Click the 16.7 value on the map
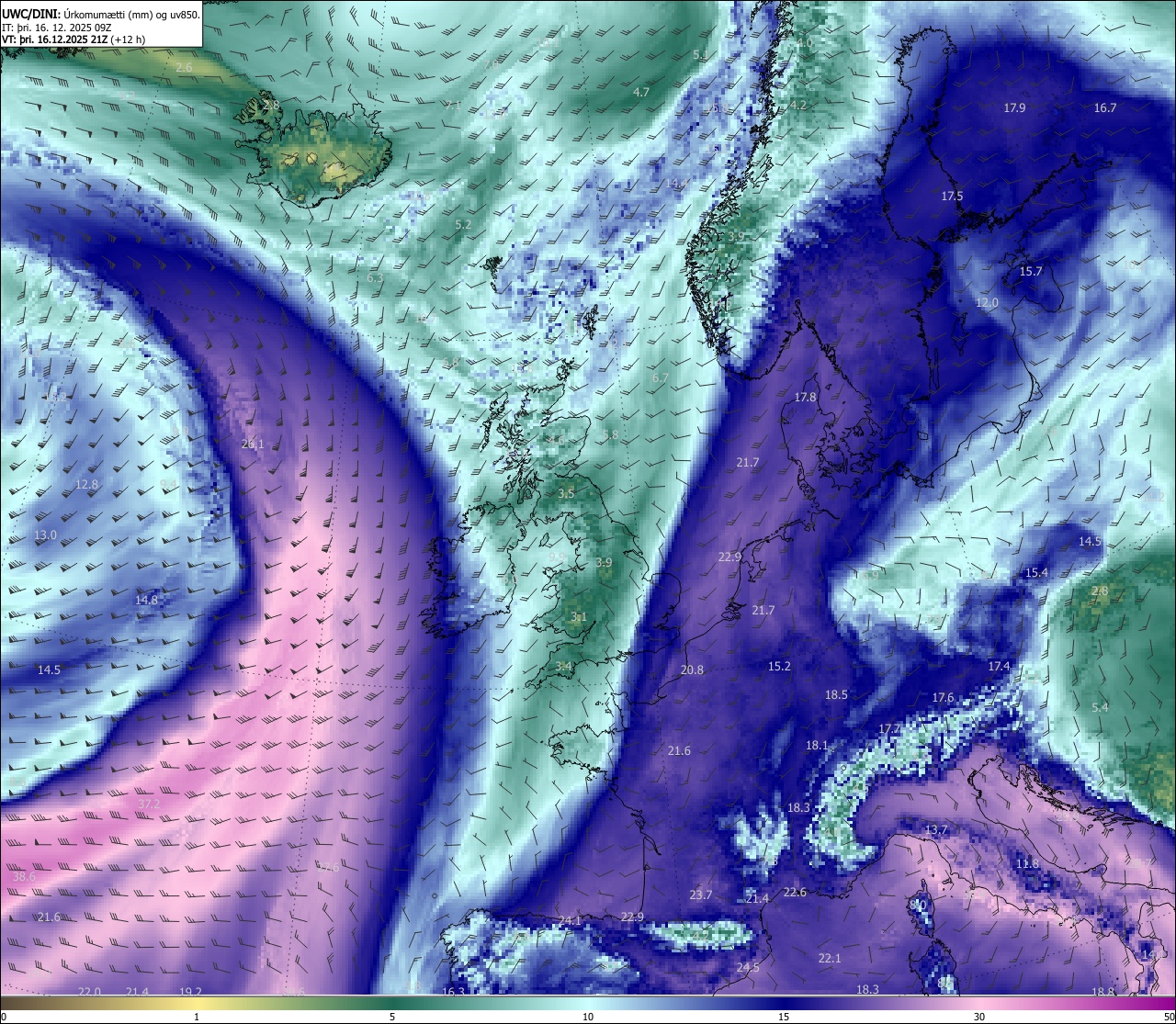Image resolution: width=1176 pixels, height=1024 pixels. coord(1105,107)
